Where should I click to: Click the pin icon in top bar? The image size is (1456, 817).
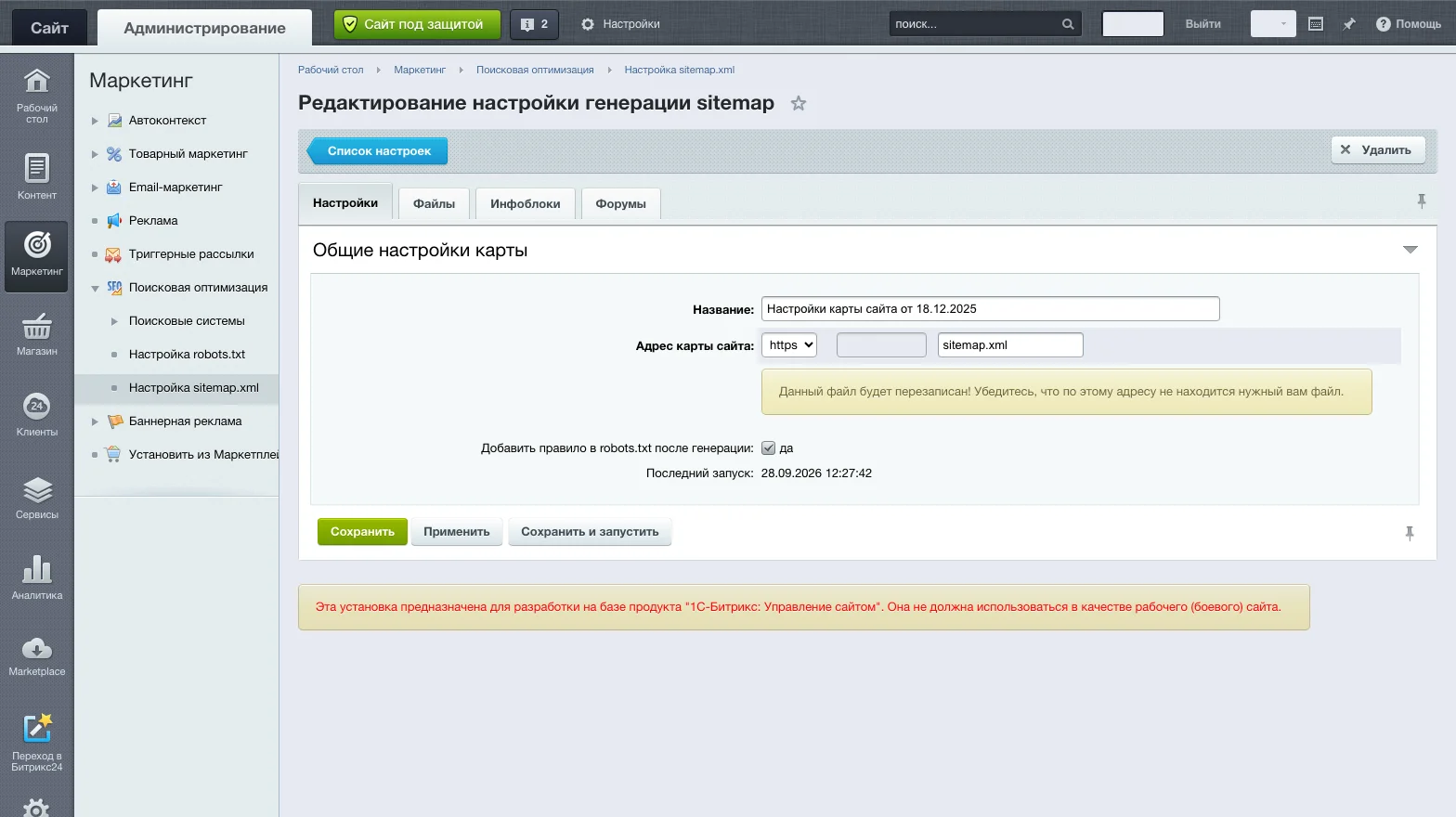point(1349,24)
